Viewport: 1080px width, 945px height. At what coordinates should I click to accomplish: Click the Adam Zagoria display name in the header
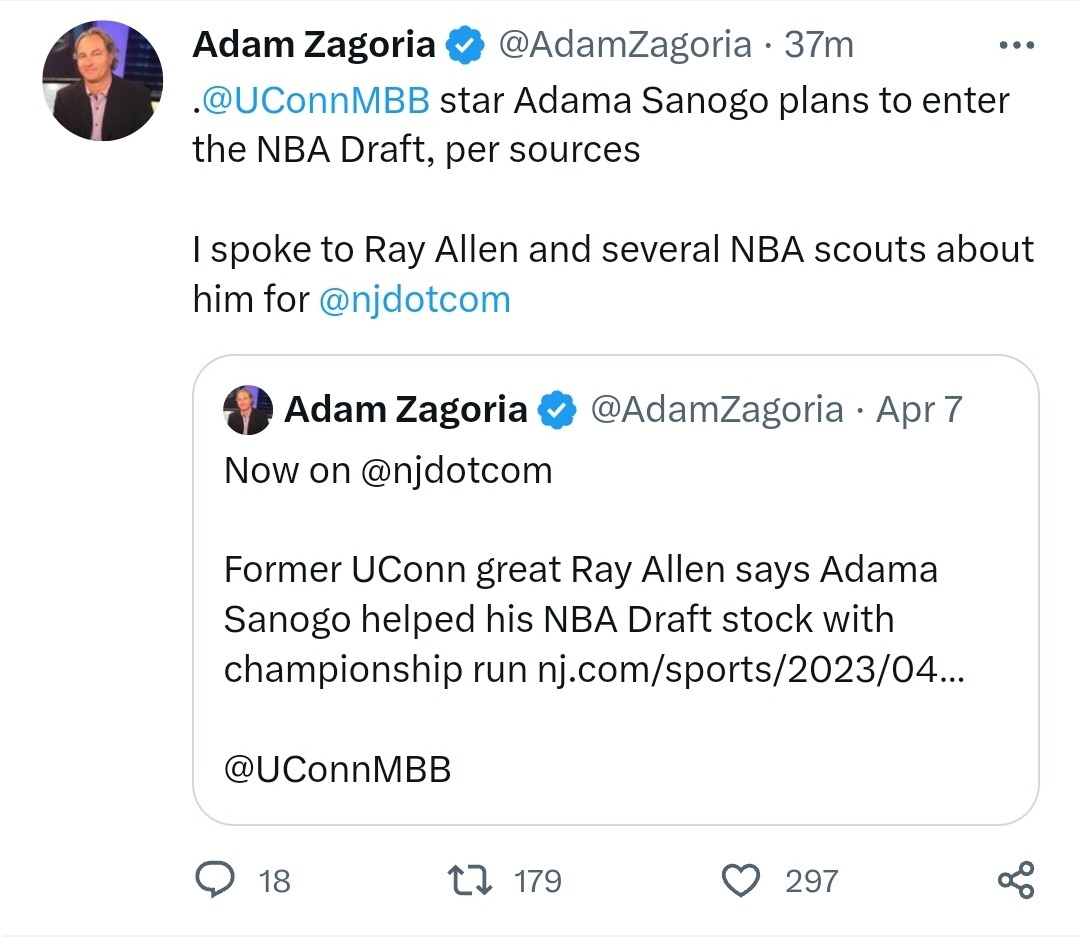(313, 45)
